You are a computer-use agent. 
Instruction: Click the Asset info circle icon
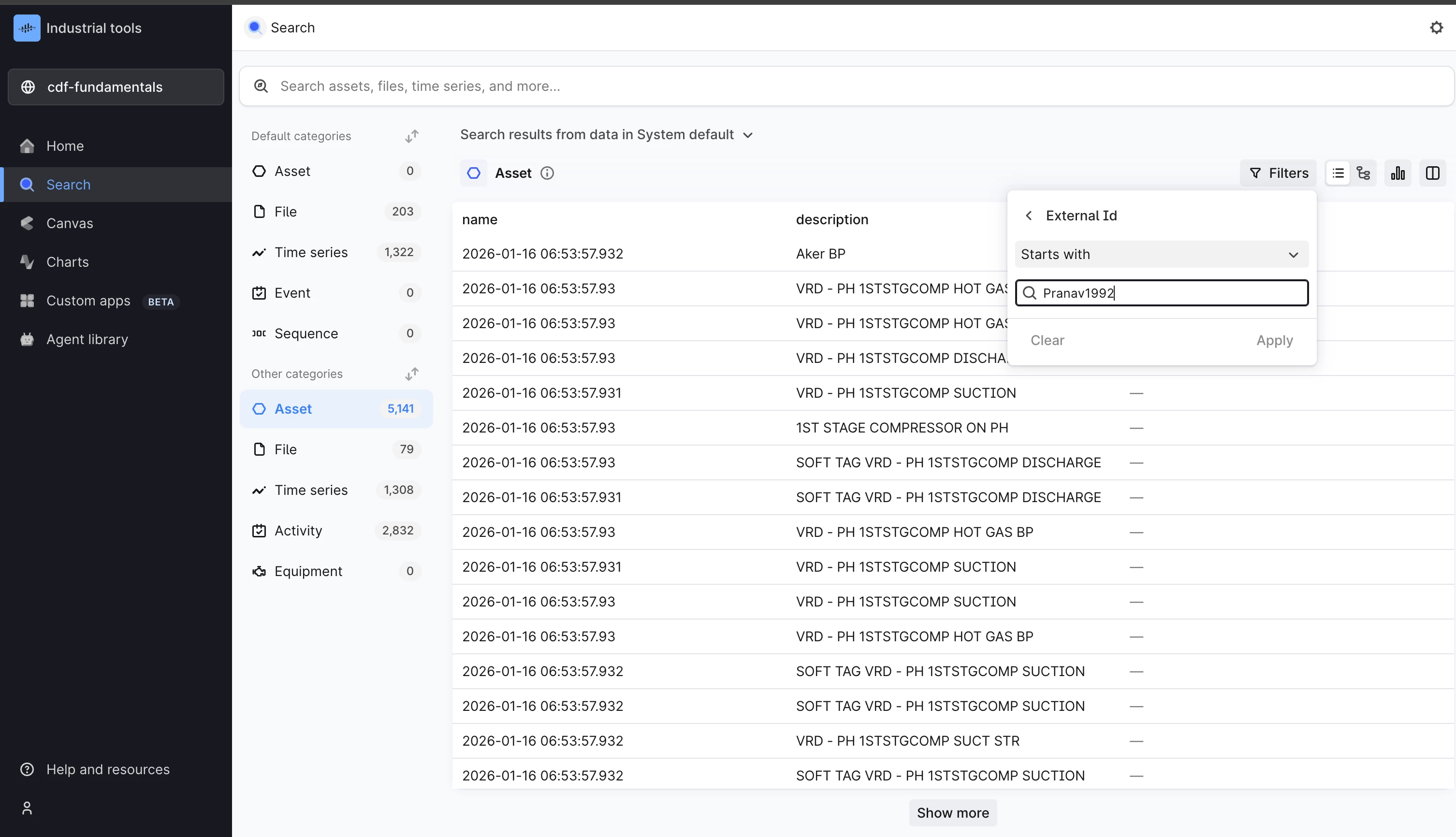coord(547,173)
